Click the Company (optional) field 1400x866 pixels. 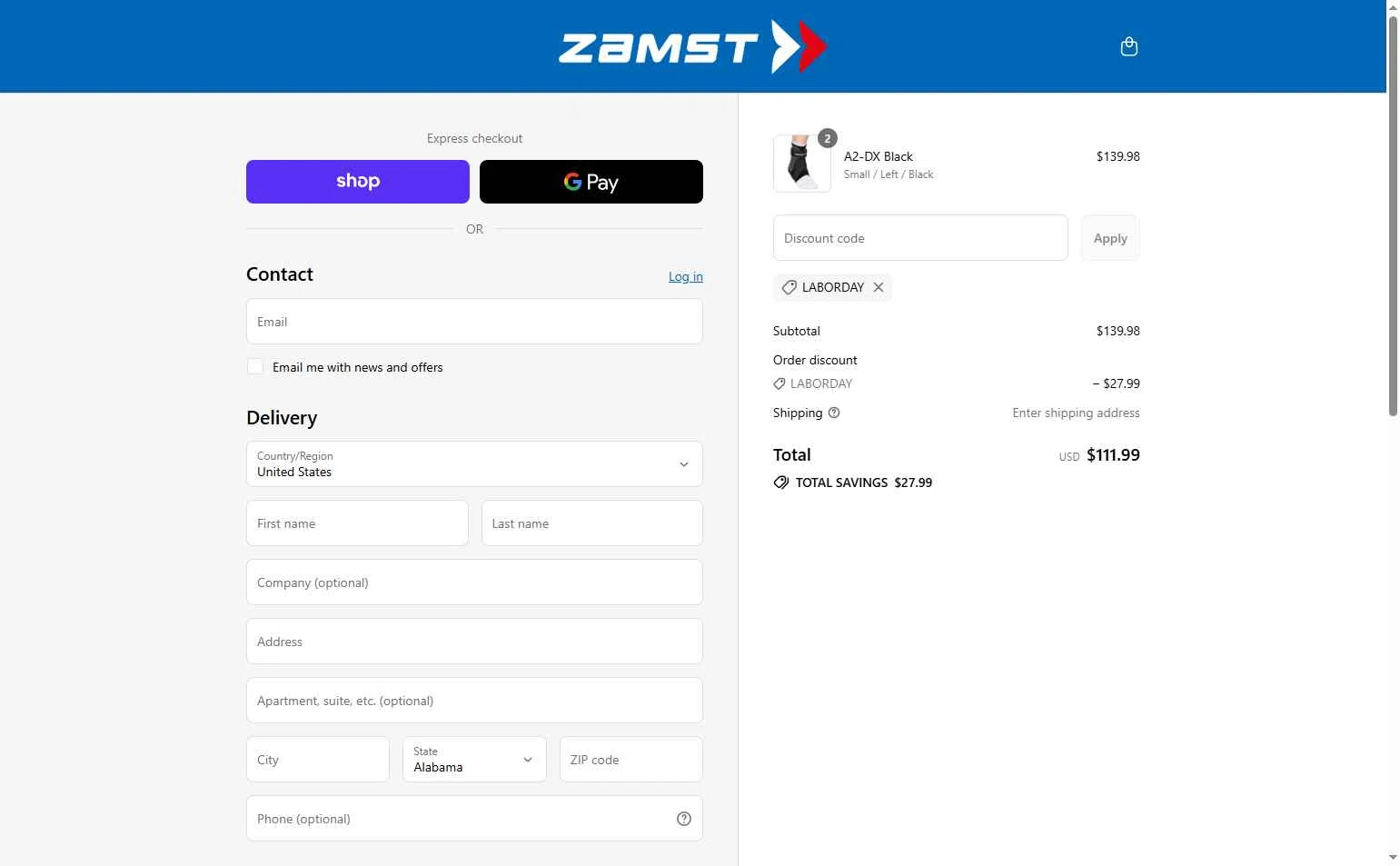coord(474,582)
